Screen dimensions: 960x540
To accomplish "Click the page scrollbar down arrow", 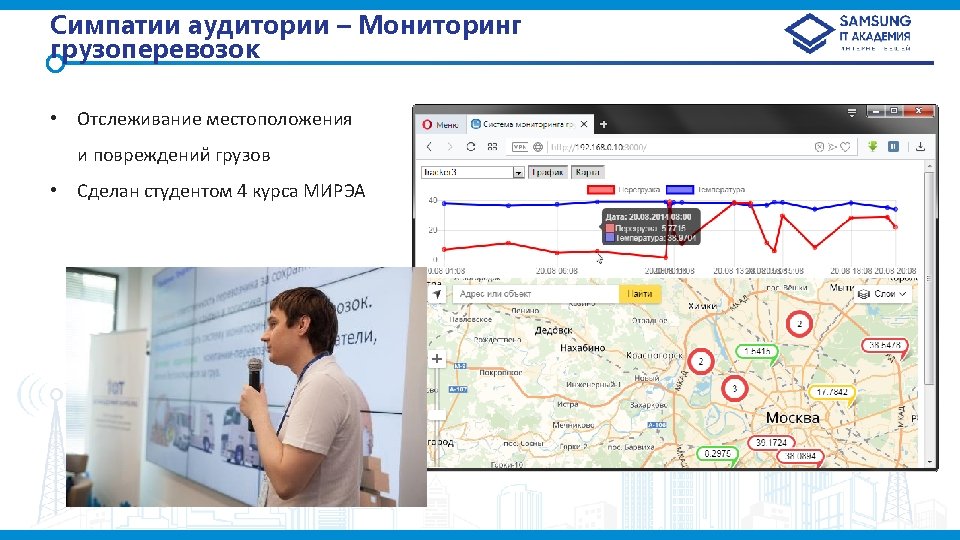I will (929, 462).
